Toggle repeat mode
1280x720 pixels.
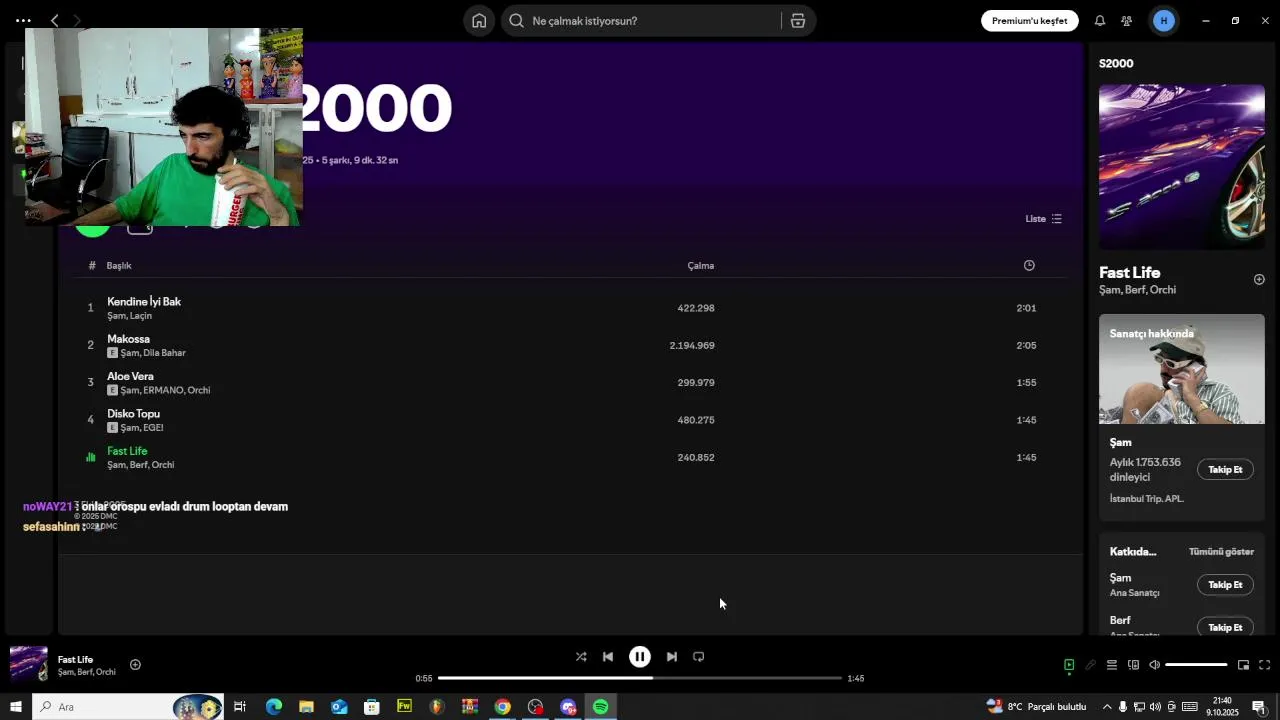(x=699, y=657)
